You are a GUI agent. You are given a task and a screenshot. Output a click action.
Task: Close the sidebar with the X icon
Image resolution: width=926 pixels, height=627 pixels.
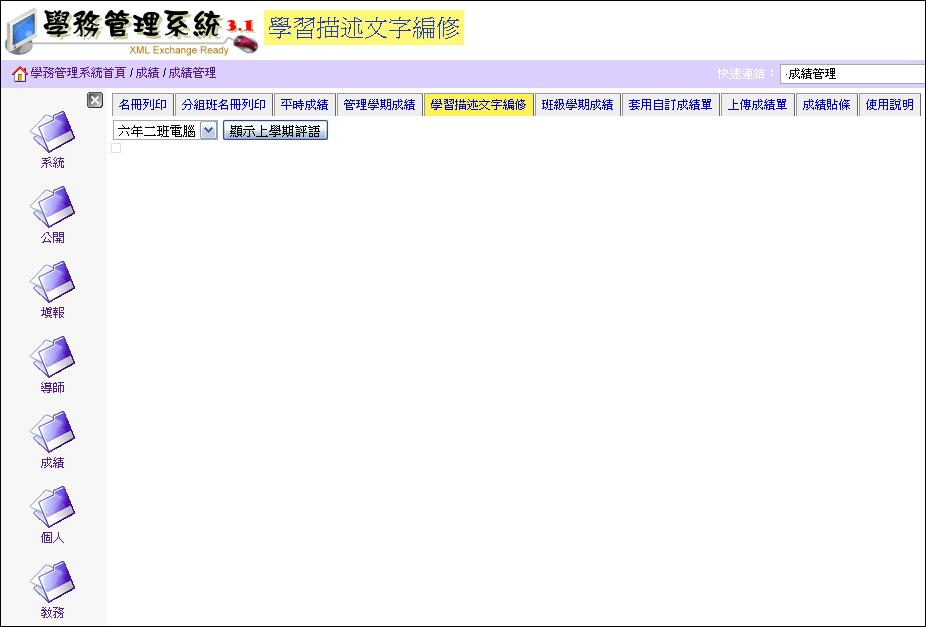pos(94,100)
